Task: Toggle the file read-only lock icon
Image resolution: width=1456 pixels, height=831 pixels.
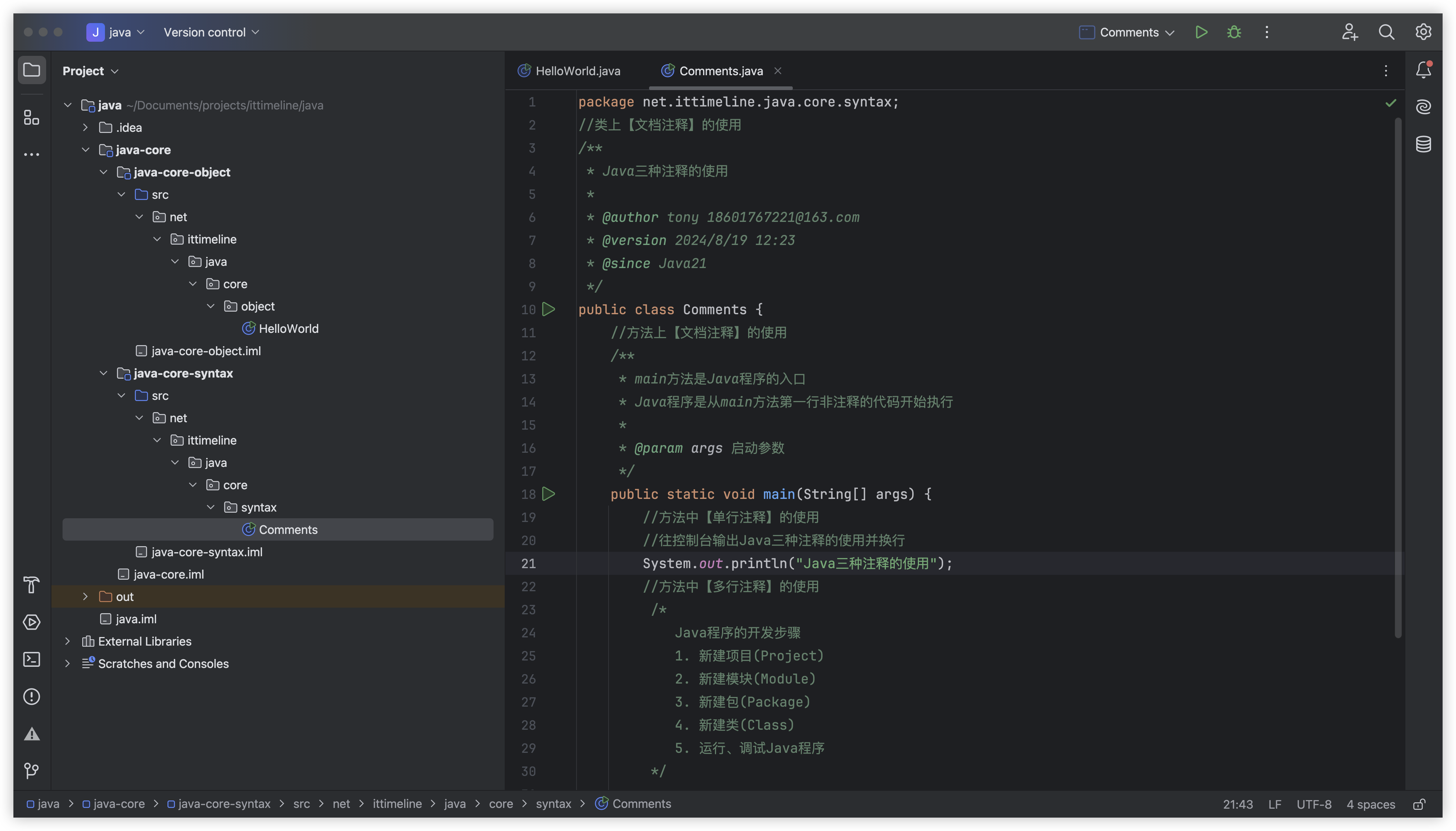Action: point(1420,804)
